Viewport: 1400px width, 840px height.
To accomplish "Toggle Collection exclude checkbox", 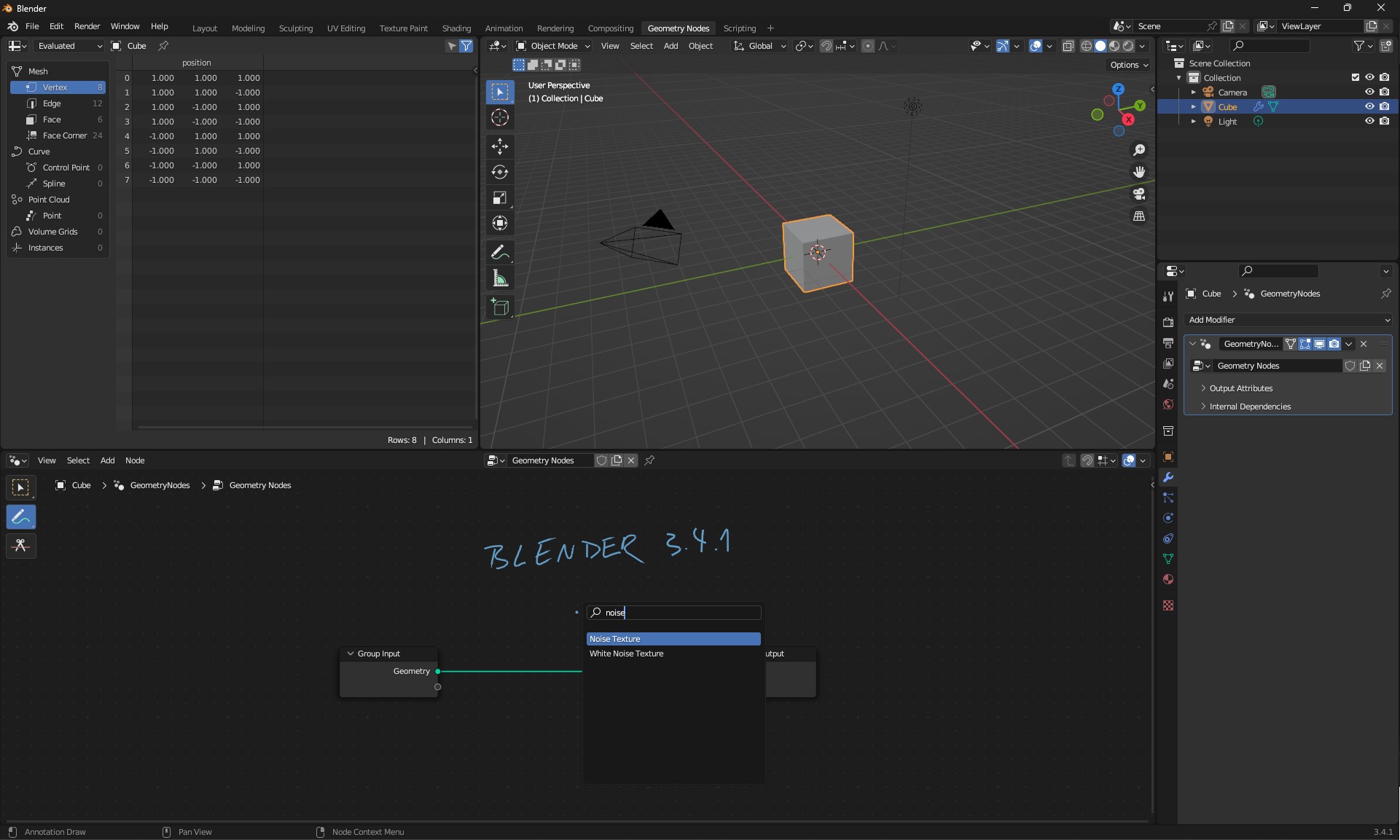I will 1356,78.
